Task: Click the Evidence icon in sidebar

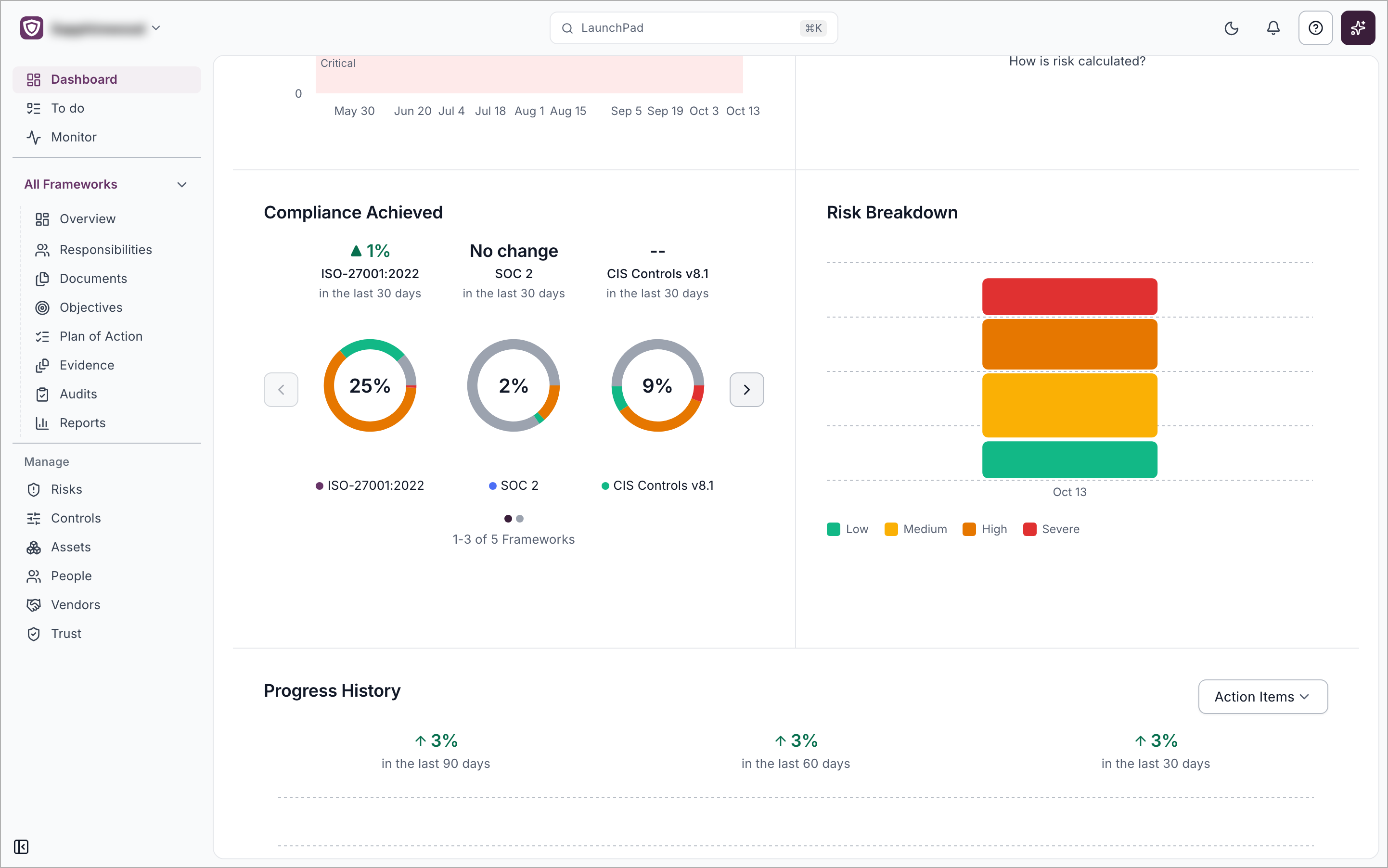Action: pos(42,365)
